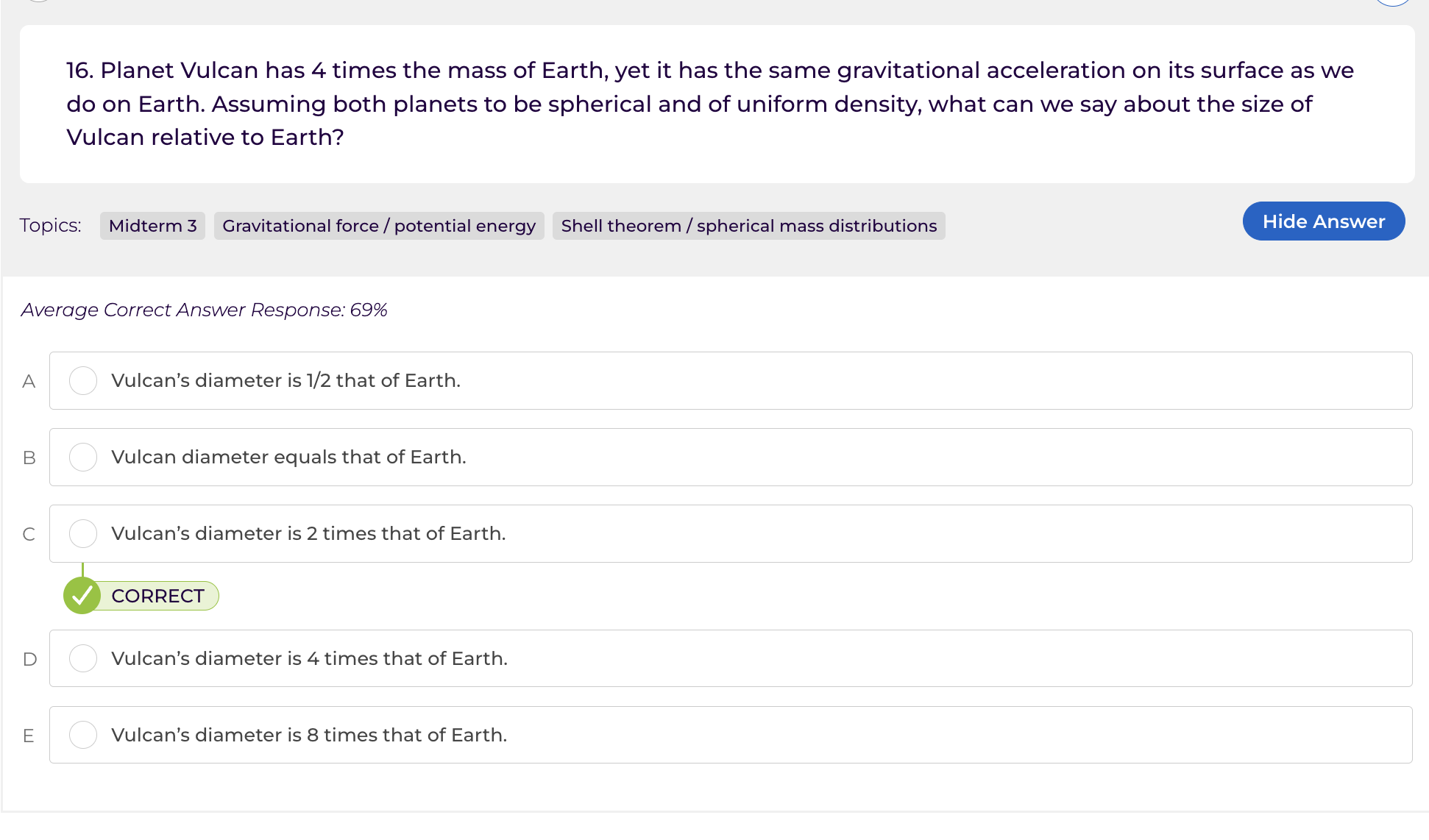Open the Midterm 3 topic tag
Screen dimensions: 1429x840
152,226
